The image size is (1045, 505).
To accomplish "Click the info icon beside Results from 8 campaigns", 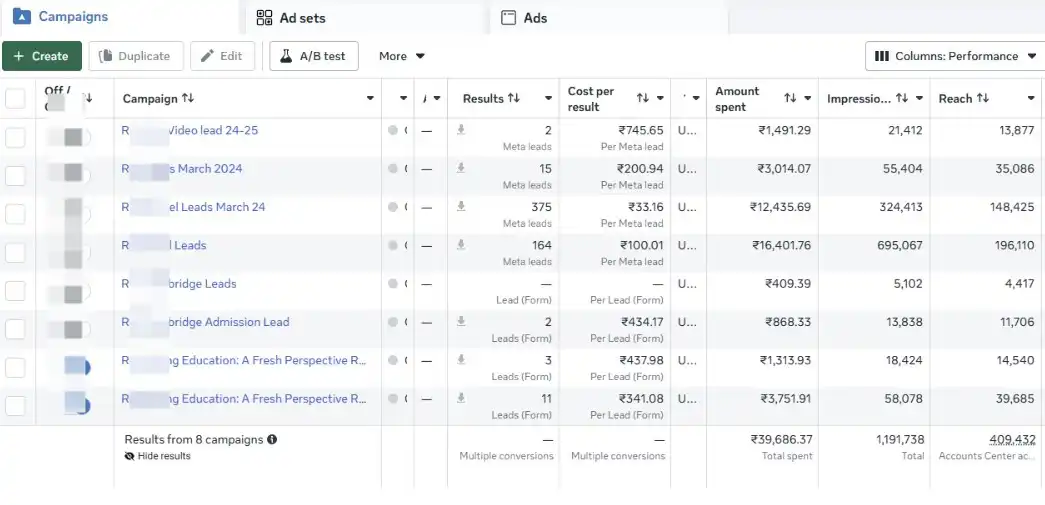I will click(x=272, y=439).
